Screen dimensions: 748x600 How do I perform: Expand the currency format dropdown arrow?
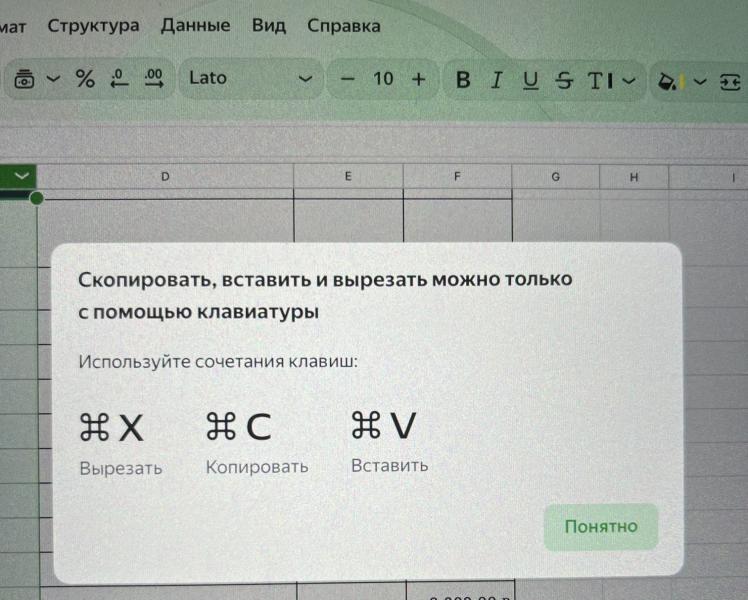pos(53,79)
